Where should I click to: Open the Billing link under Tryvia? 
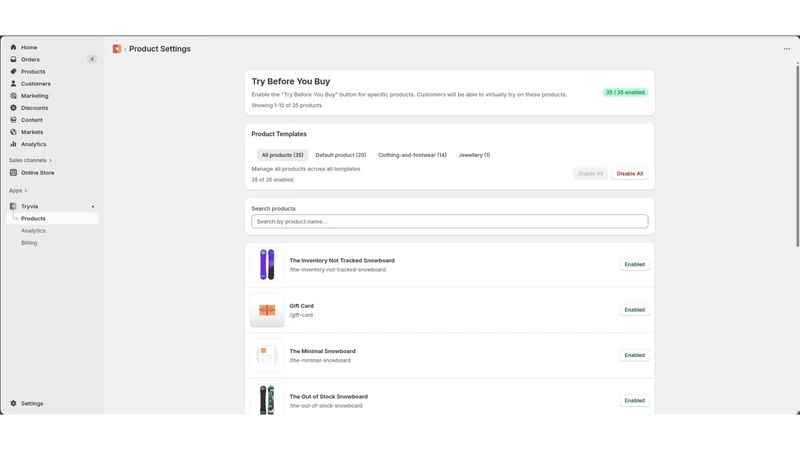click(29, 243)
